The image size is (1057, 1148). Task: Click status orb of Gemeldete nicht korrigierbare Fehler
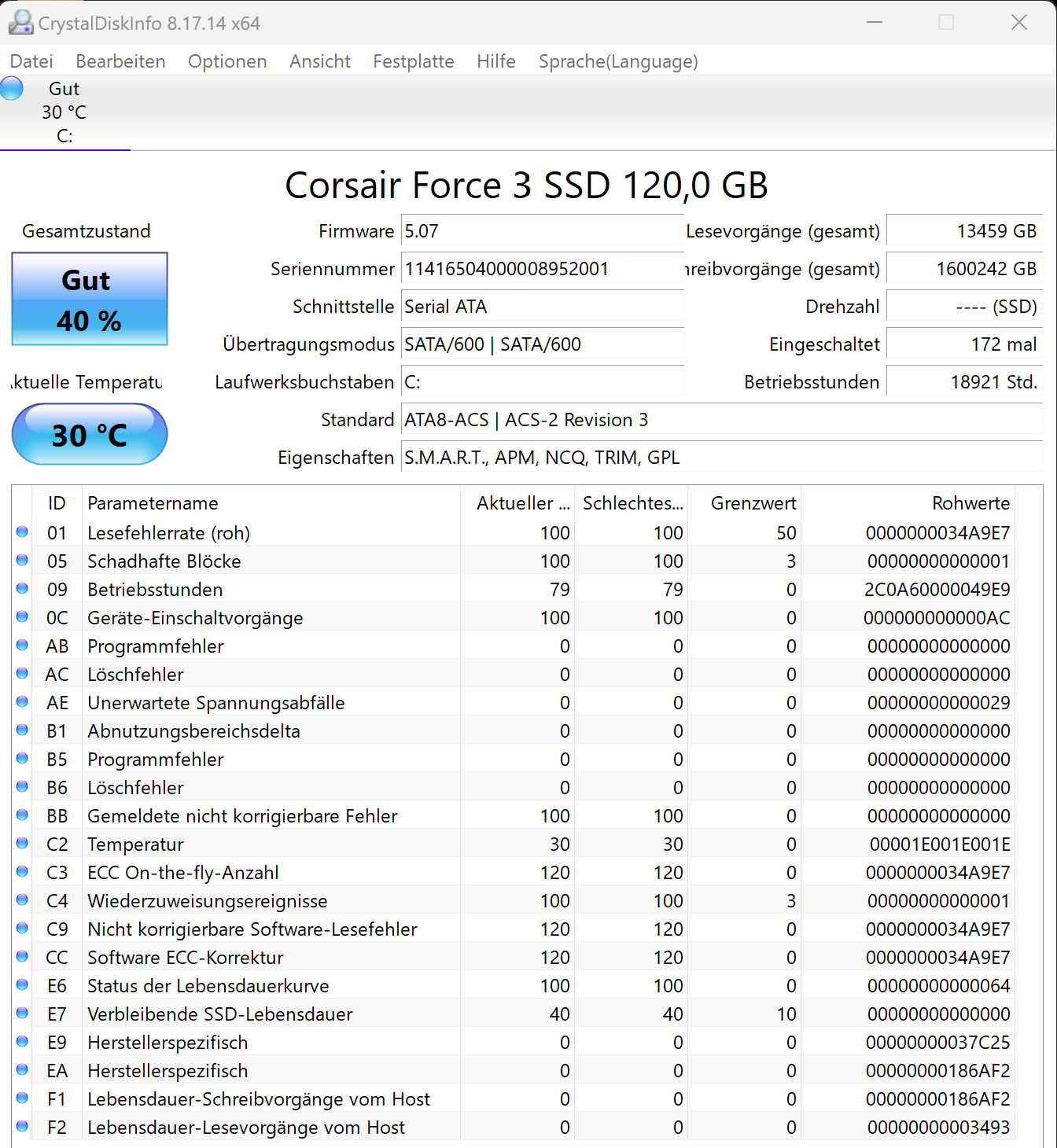click(22, 815)
